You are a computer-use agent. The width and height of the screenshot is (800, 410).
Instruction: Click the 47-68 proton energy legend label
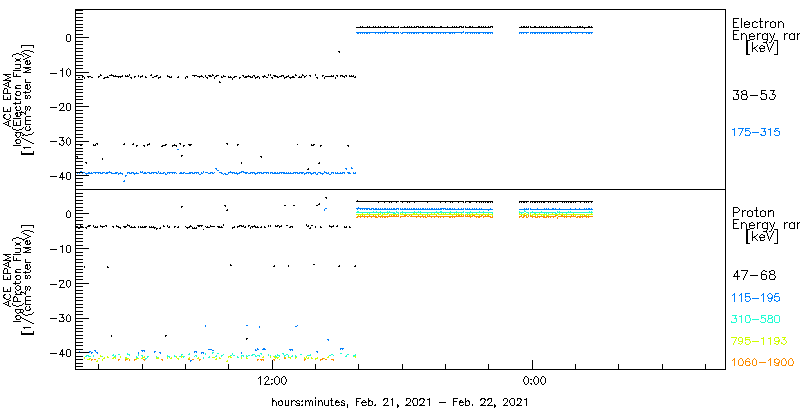(x=754, y=276)
